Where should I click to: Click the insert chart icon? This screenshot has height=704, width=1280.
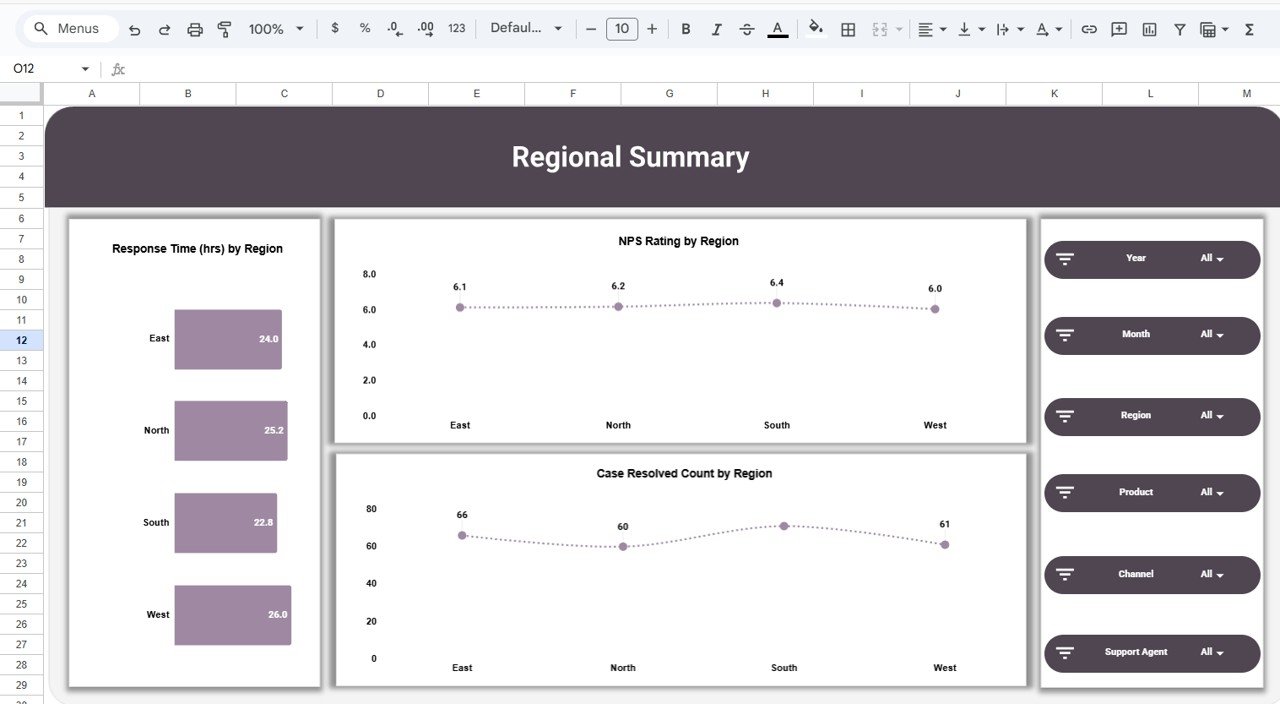pos(1149,28)
